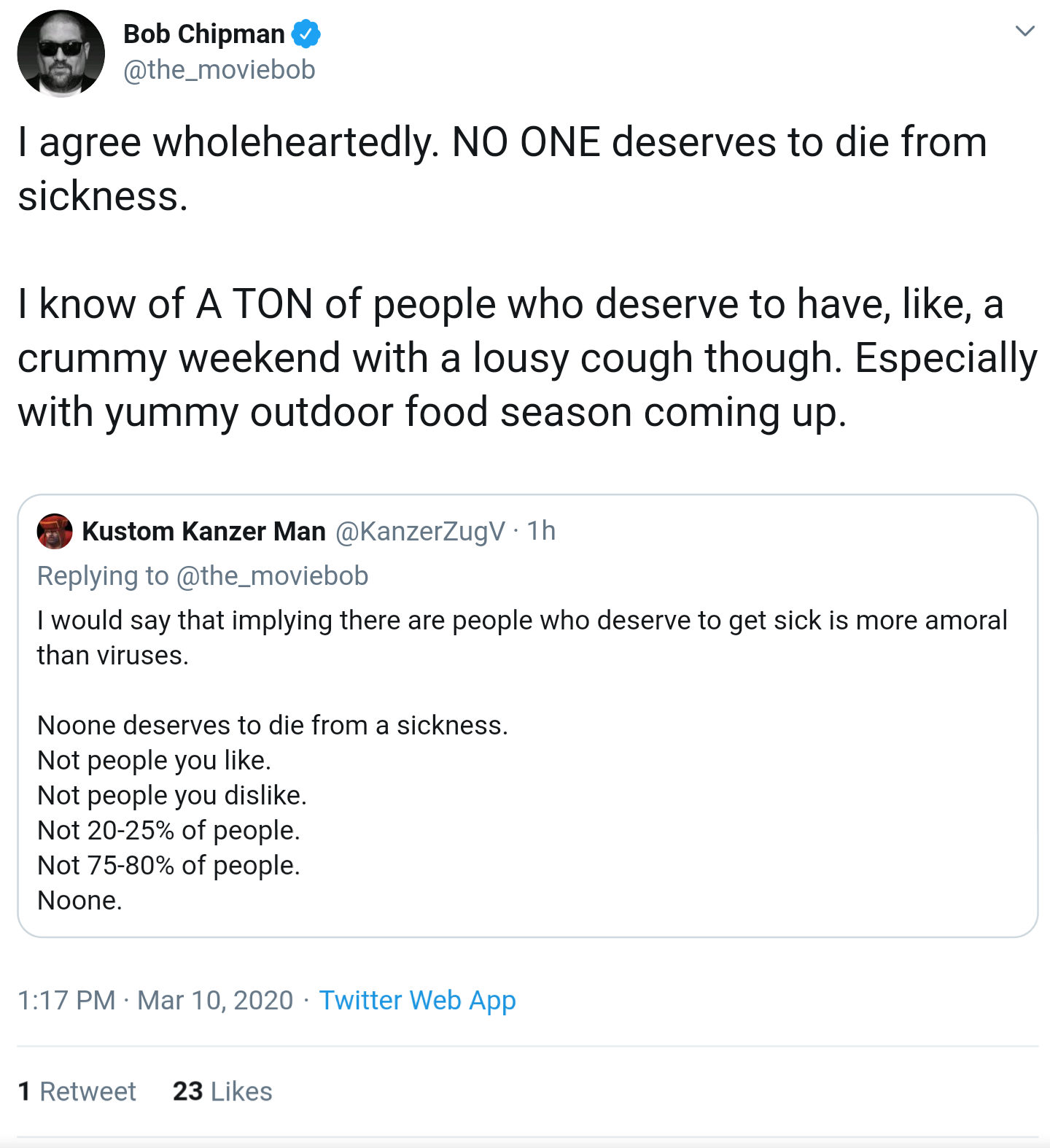Click the quoted tweet's 1h timestamp
The height and width of the screenshot is (1148, 1050).
(541, 532)
